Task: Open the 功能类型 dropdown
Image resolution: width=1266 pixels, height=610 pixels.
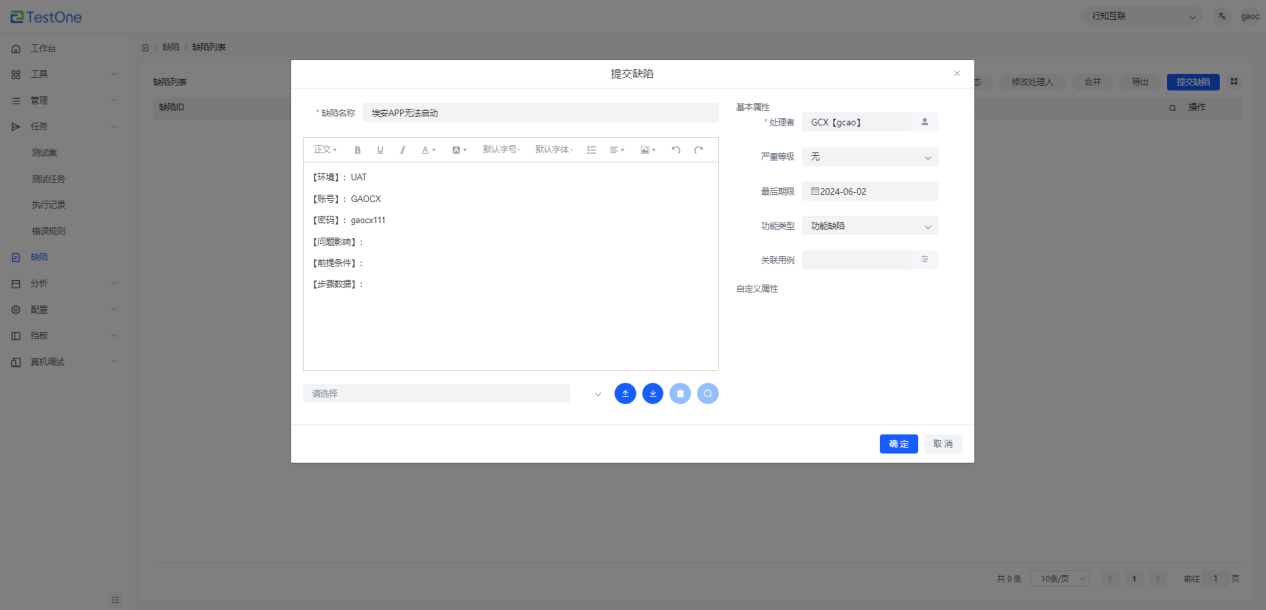Action: click(870, 226)
